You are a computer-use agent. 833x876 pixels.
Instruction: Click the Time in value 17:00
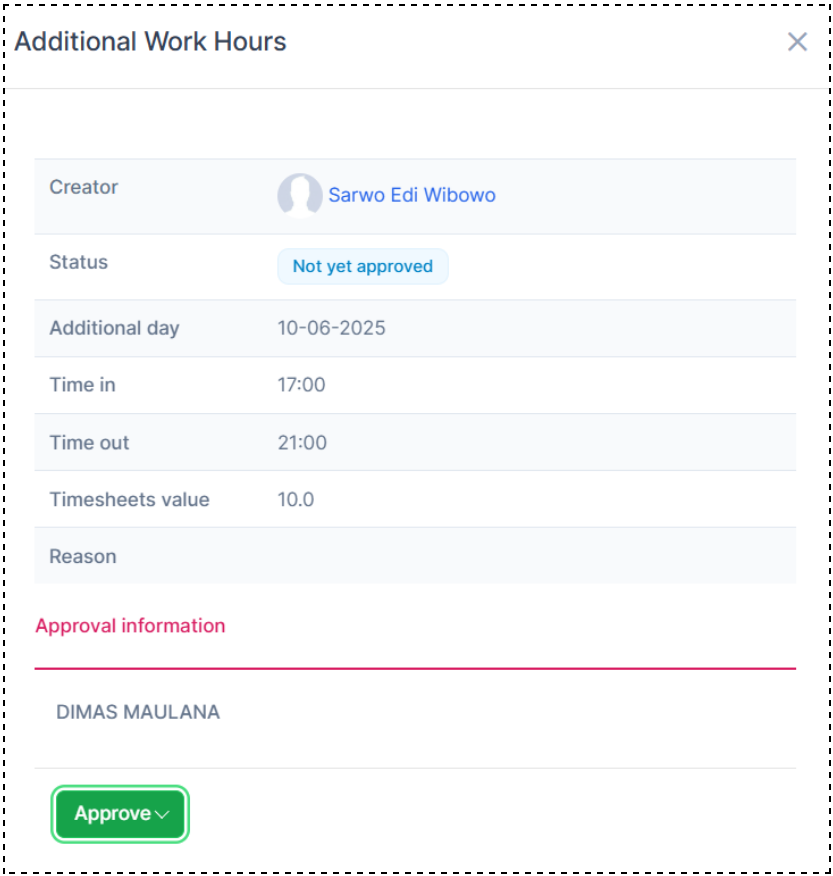[301, 385]
